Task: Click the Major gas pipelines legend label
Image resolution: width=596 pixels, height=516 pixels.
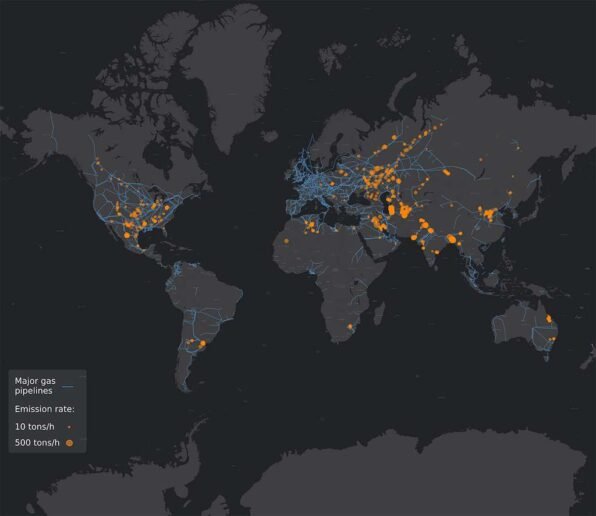Action: [x=35, y=386]
